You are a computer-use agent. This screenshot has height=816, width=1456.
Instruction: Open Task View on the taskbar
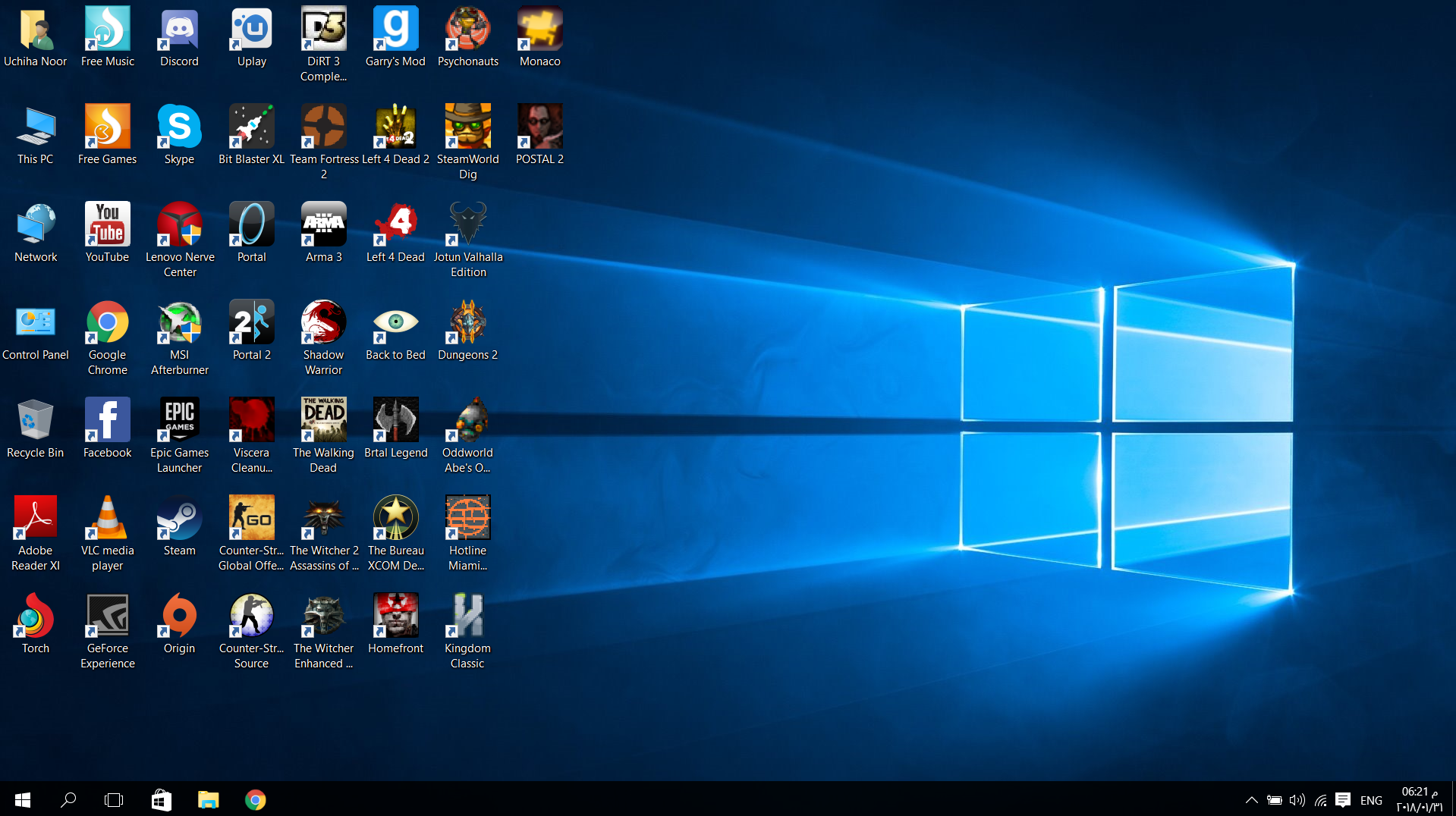114,800
